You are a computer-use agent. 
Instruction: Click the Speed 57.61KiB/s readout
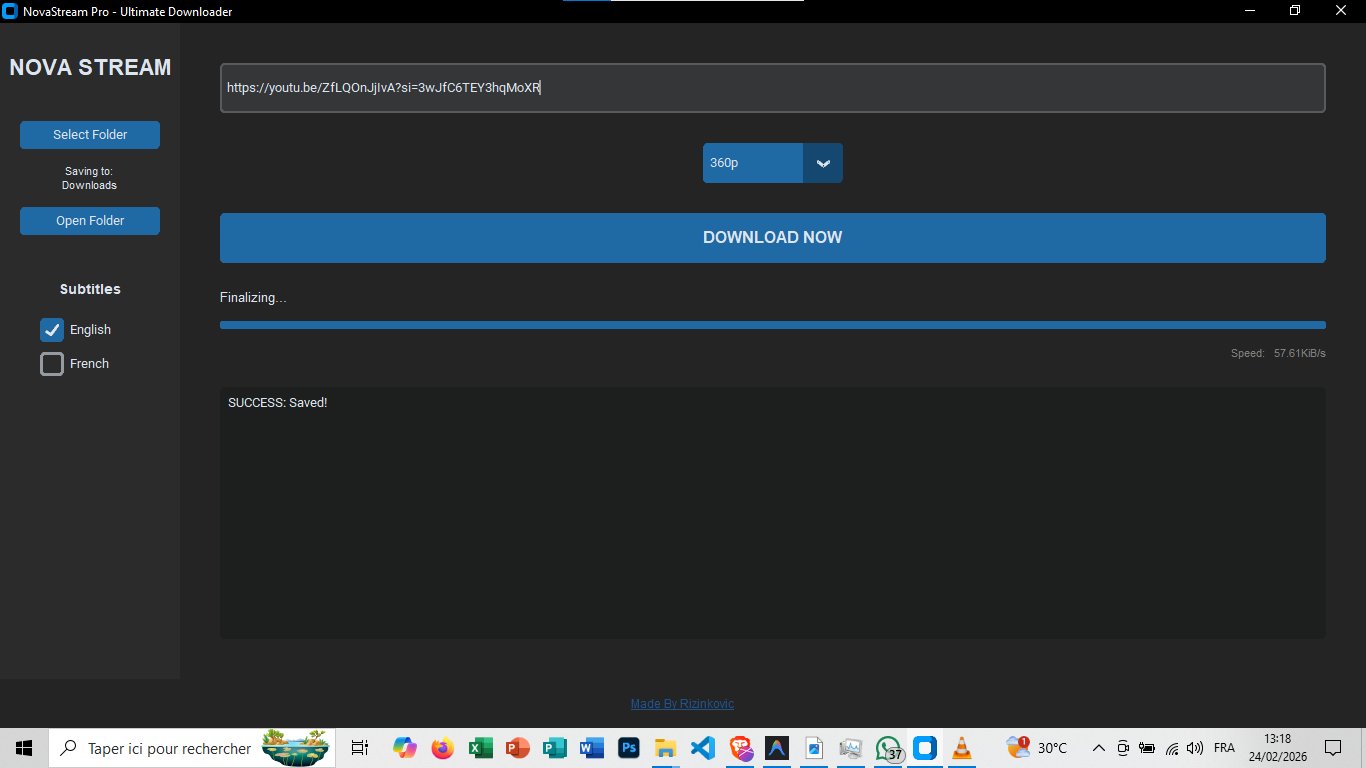[1278, 353]
